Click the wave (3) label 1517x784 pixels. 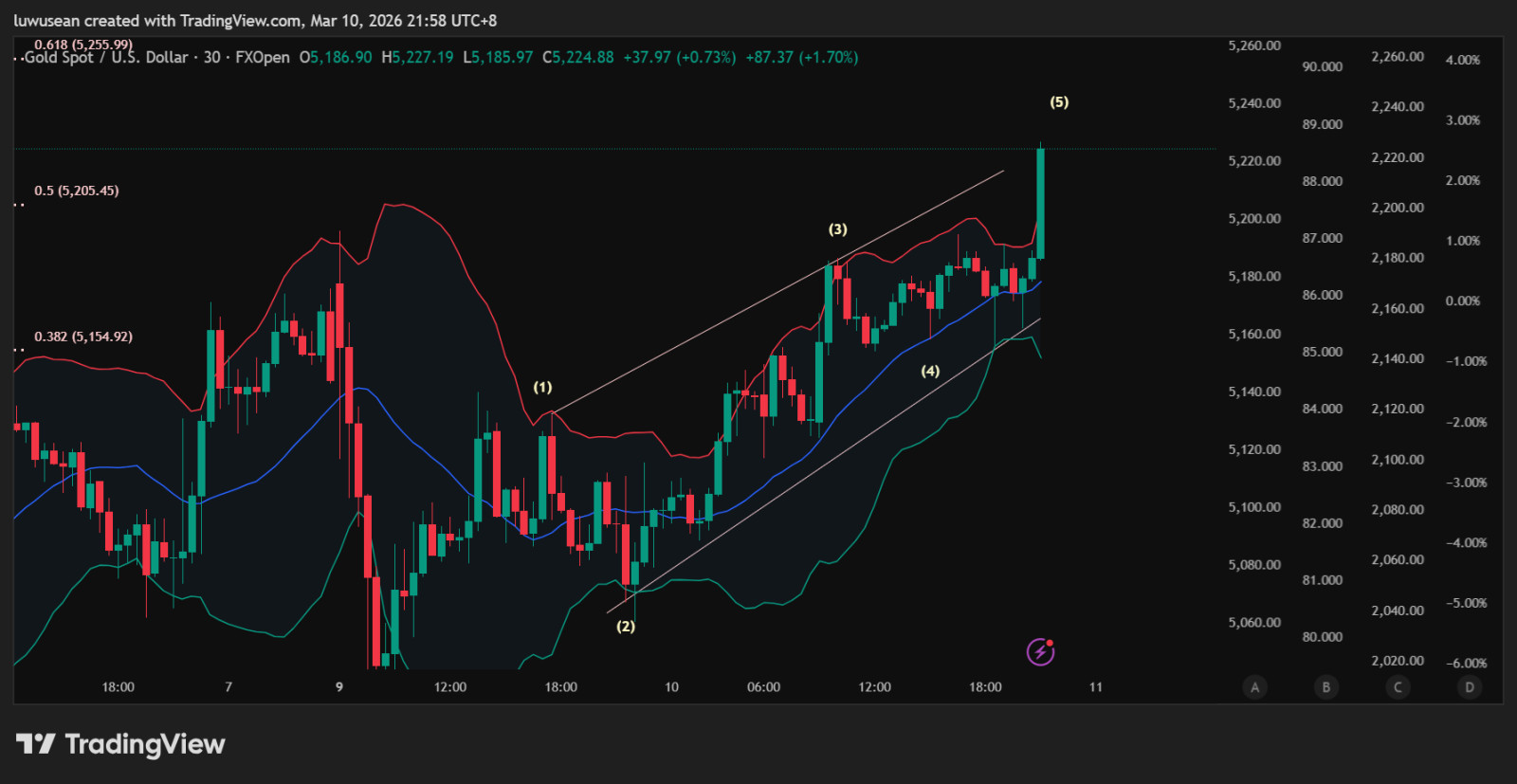[x=838, y=229]
